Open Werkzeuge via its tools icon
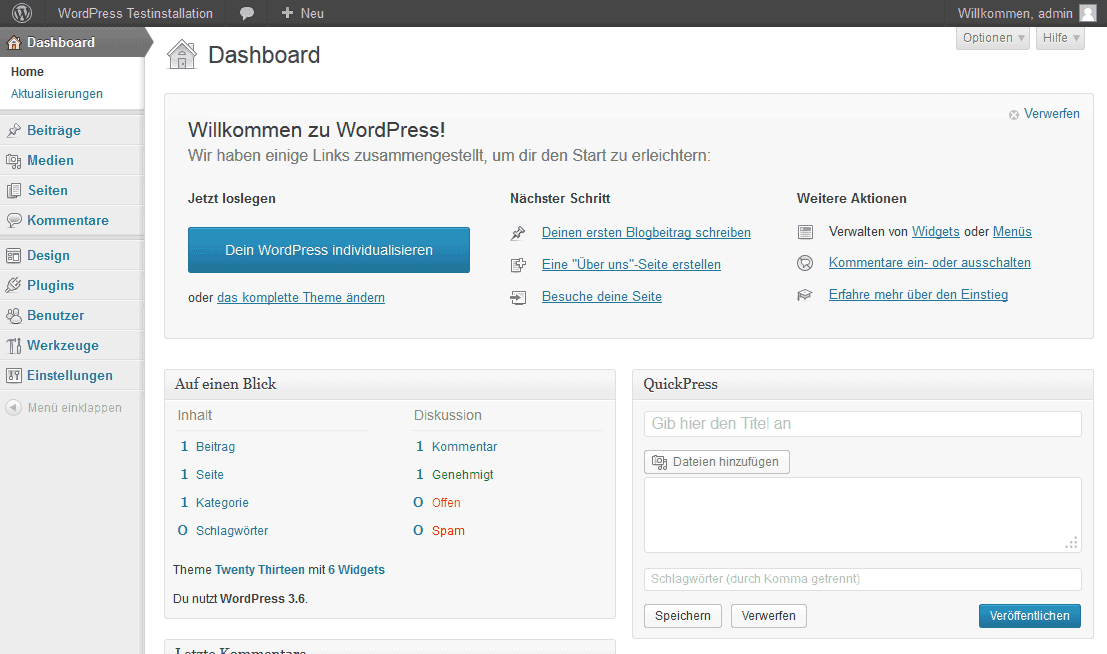Screen dimensions: 1107x654 tap(14, 345)
